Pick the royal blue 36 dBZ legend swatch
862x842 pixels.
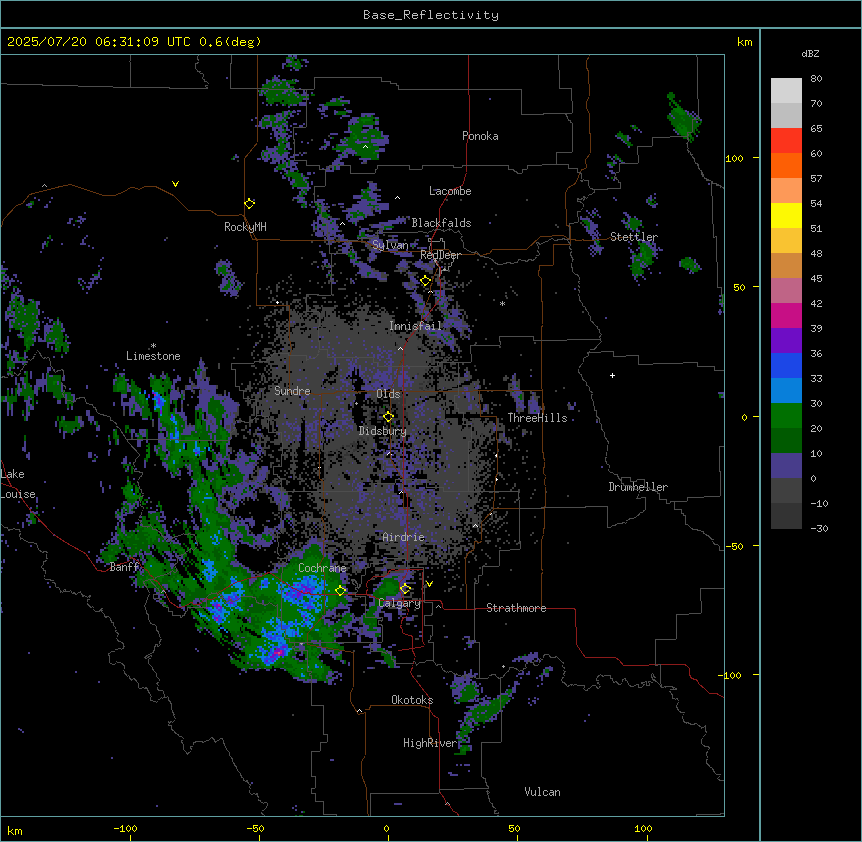coord(786,365)
